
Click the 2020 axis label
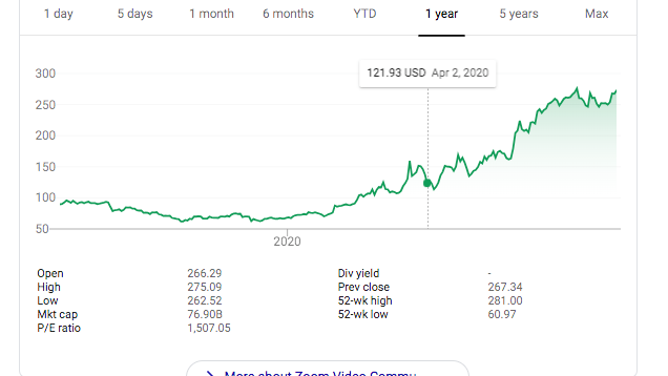[x=287, y=241]
